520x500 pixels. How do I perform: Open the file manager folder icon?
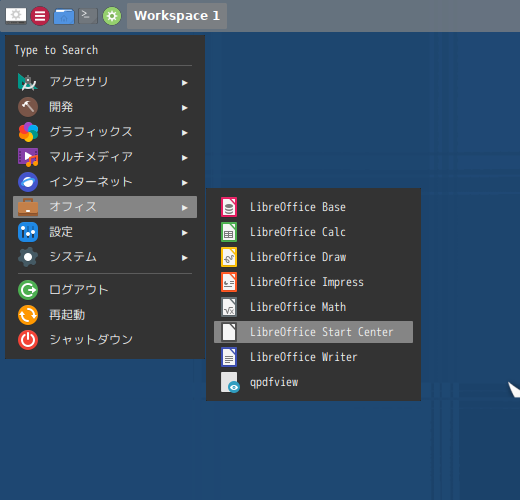[x=64, y=16]
